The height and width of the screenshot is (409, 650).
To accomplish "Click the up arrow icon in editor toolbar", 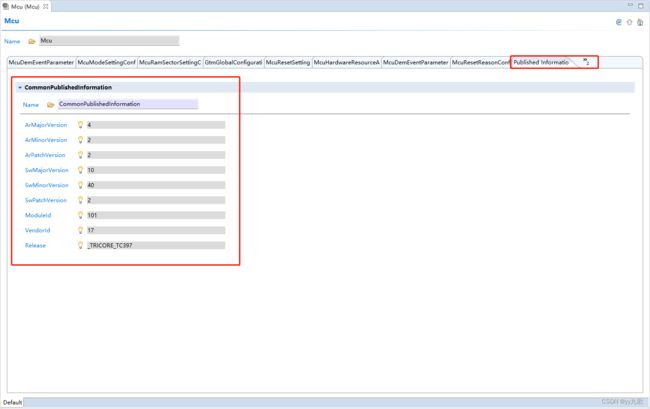I will coord(630,21).
